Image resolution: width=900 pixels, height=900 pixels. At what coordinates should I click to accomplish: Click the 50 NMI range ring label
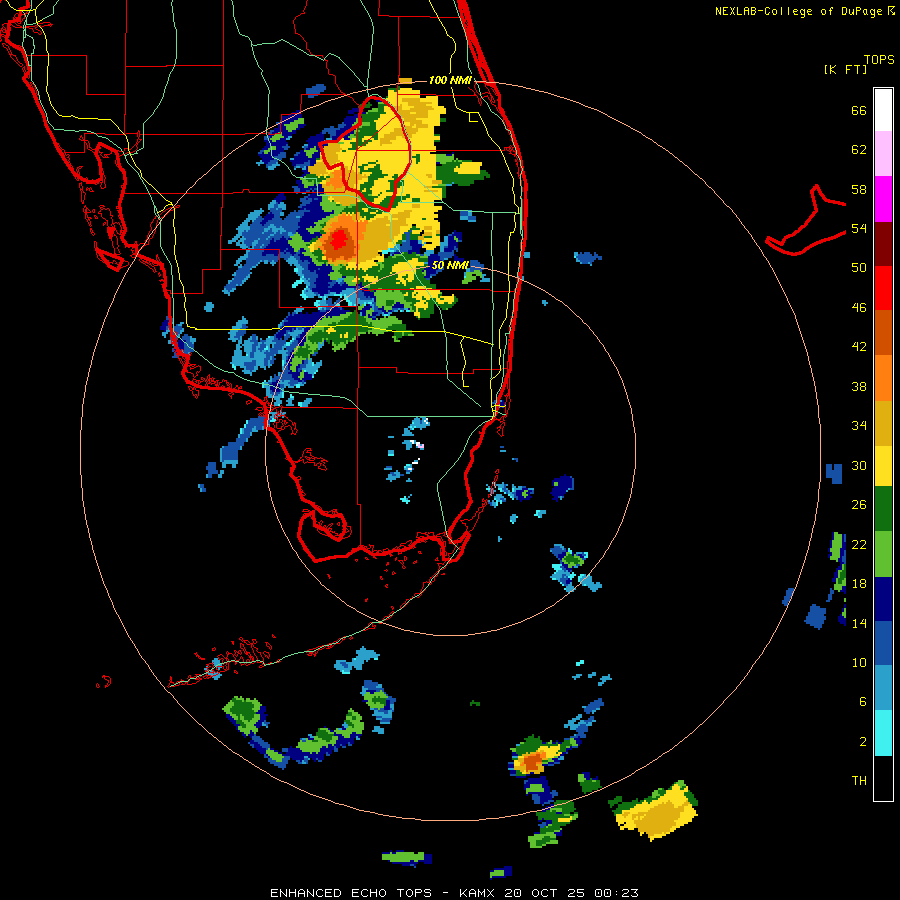[450, 265]
